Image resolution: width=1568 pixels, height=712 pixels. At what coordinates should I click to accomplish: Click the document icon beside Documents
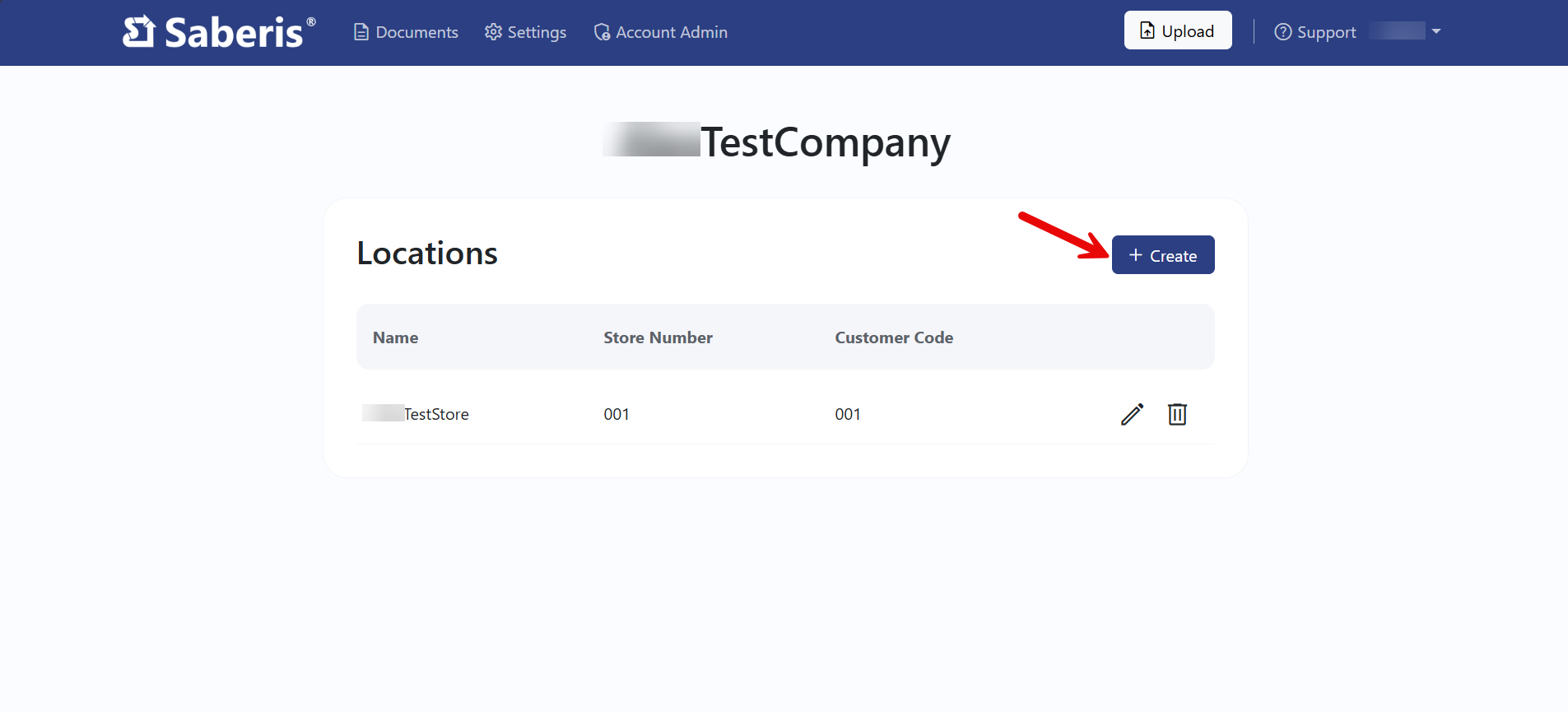coord(361,32)
